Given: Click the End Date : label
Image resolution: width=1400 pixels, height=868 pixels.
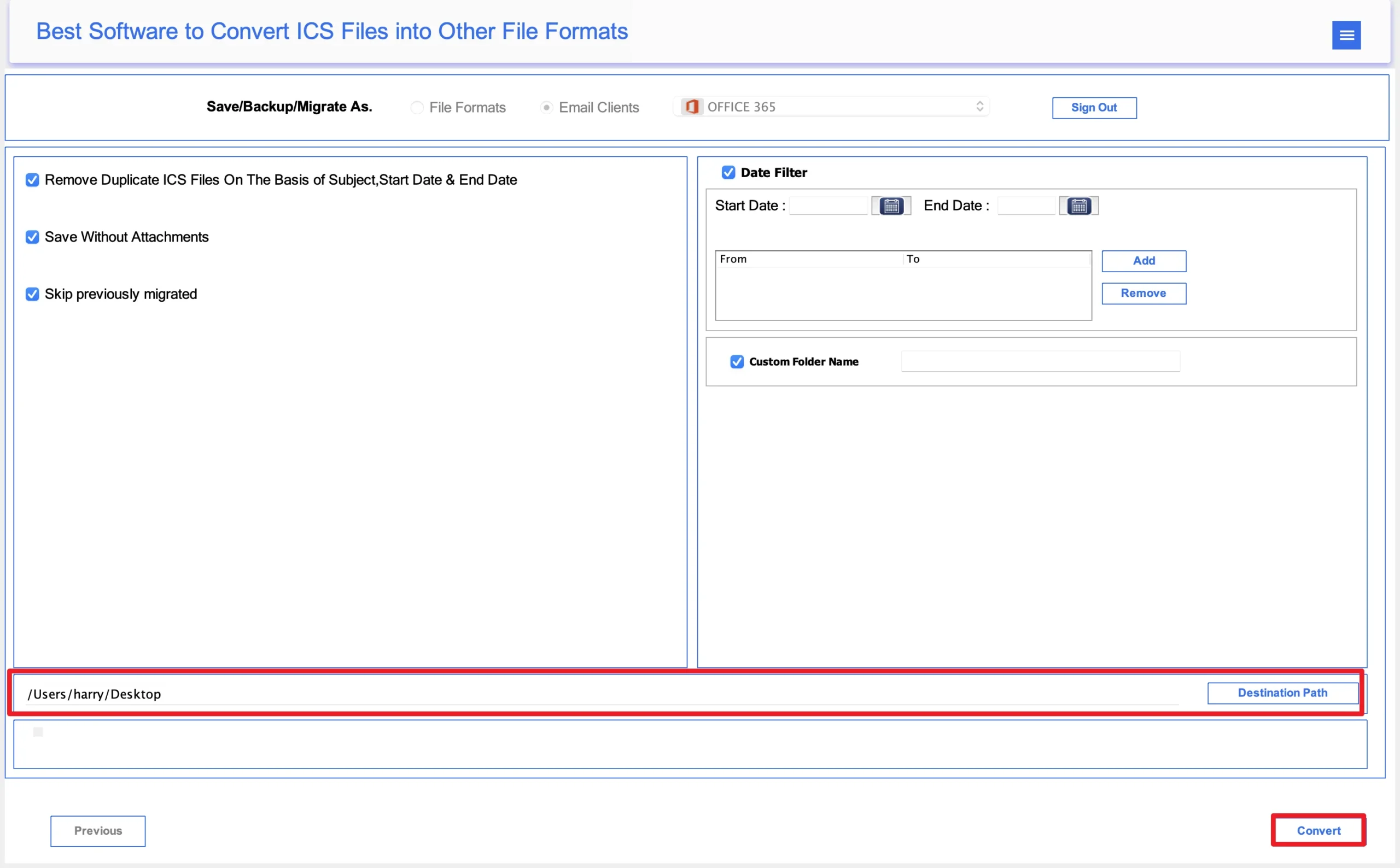Looking at the screenshot, I should click(956, 206).
